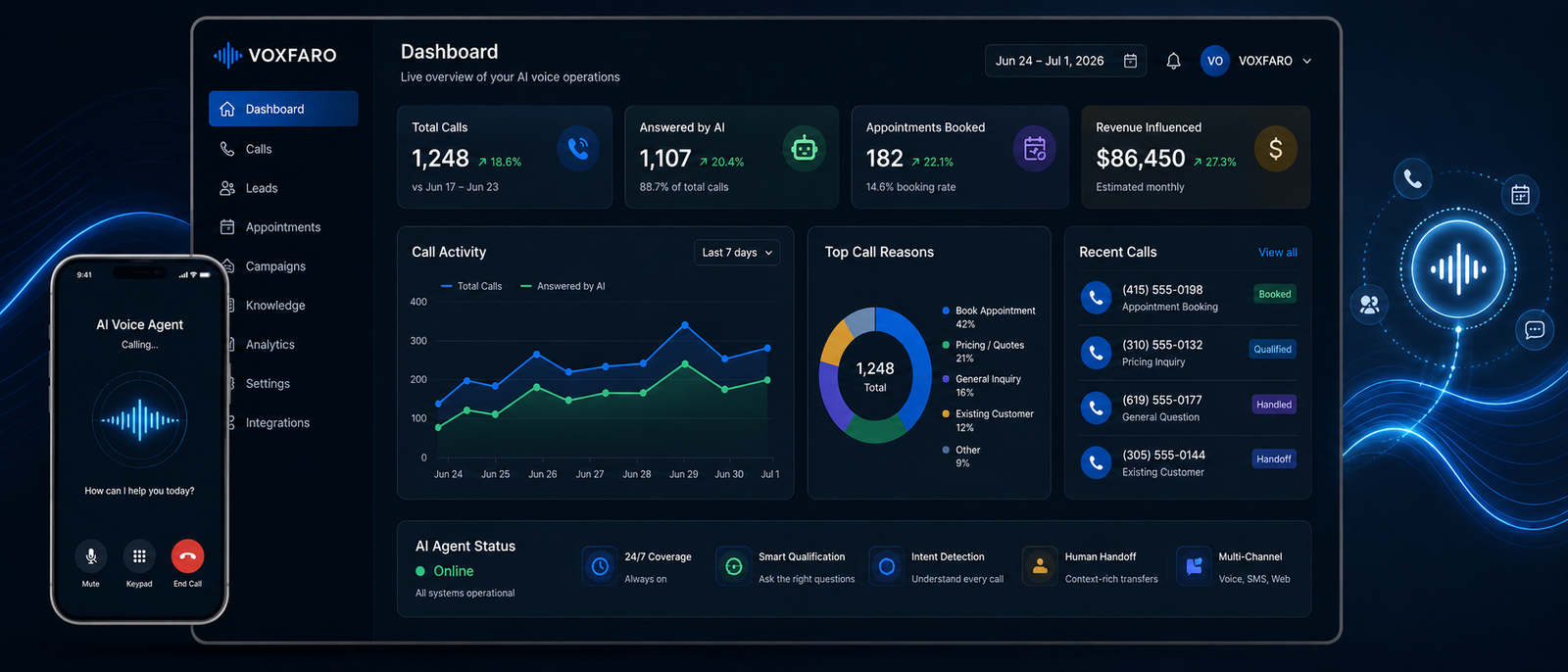This screenshot has width=1568, height=672.
Task: Click the Online status indicator
Action: [x=445, y=571]
